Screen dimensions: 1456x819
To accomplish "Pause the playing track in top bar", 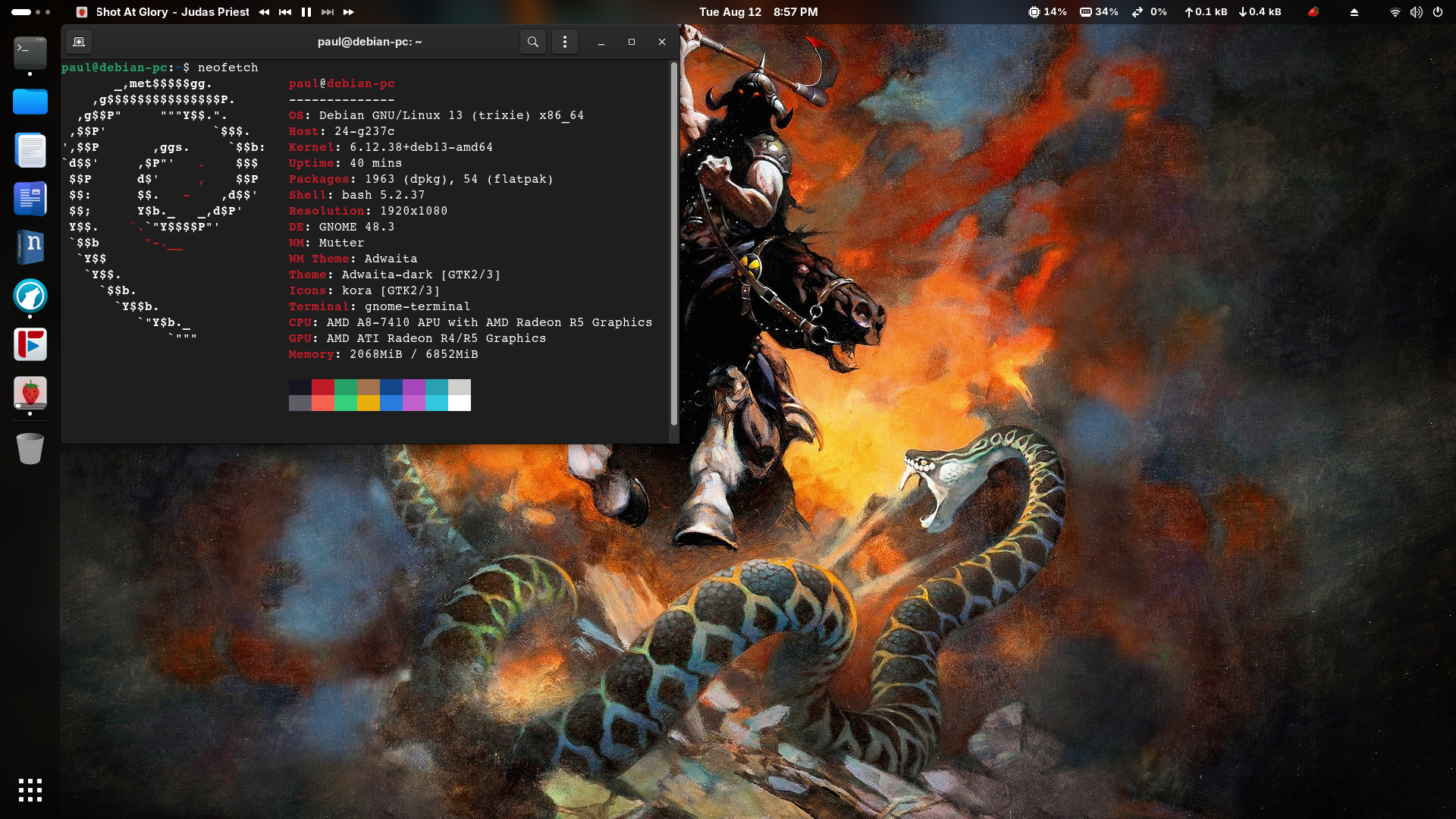I will 306,12.
